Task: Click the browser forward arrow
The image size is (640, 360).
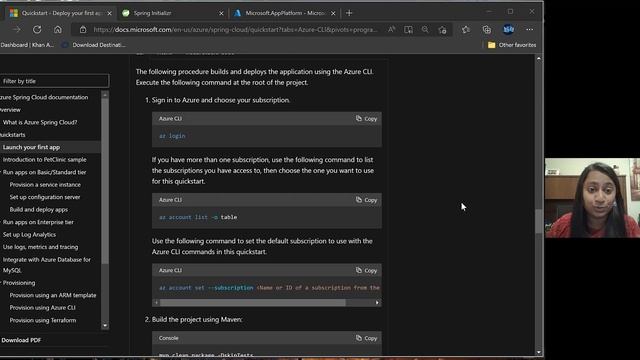Action: pyautogui.click(x=17, y=29)
